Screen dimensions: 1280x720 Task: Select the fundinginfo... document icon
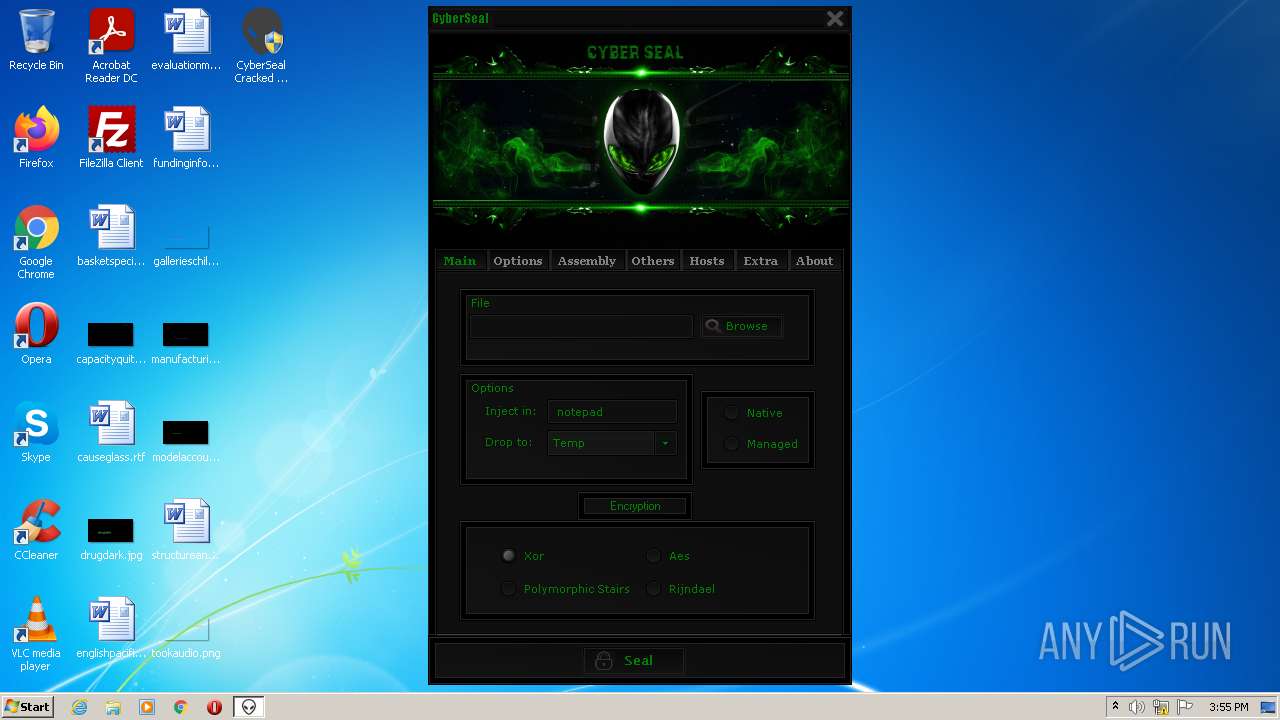click(x=186, y=139)
